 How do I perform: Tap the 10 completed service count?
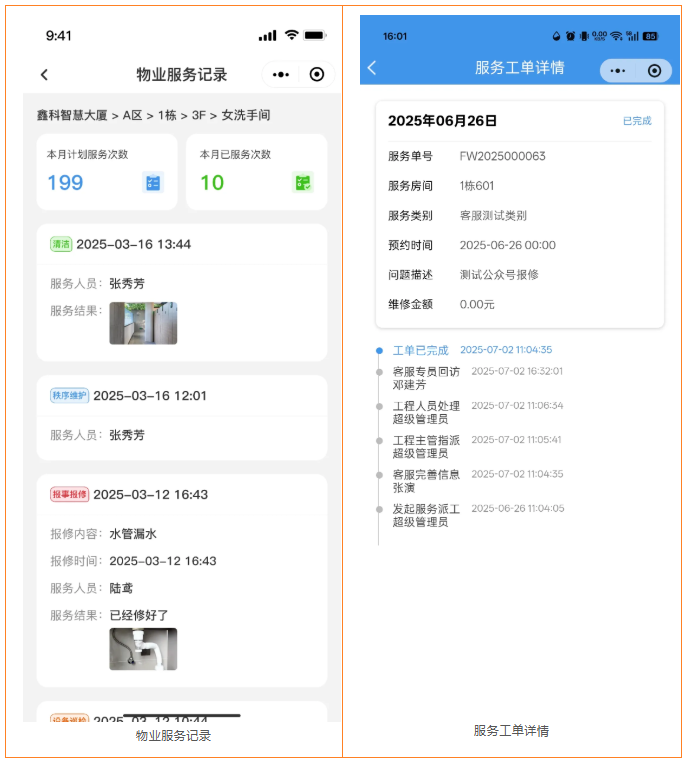click(212, 183)
